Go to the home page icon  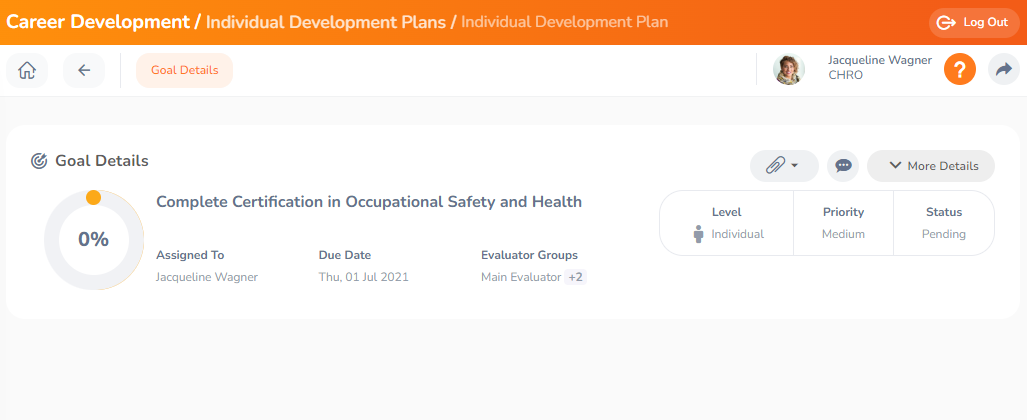(x=27, y=70)
